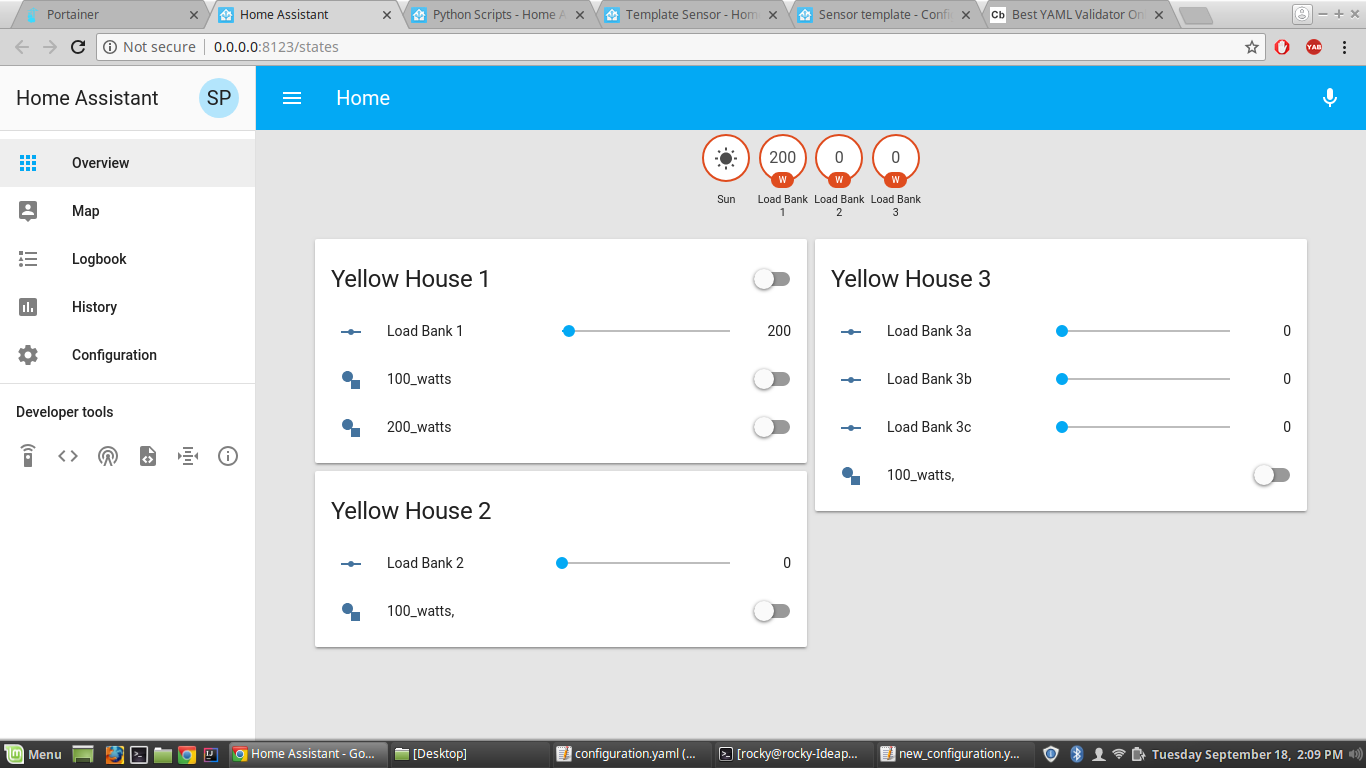
Task: Open the Info developer tool icon
Action: [x=228, y=456]
